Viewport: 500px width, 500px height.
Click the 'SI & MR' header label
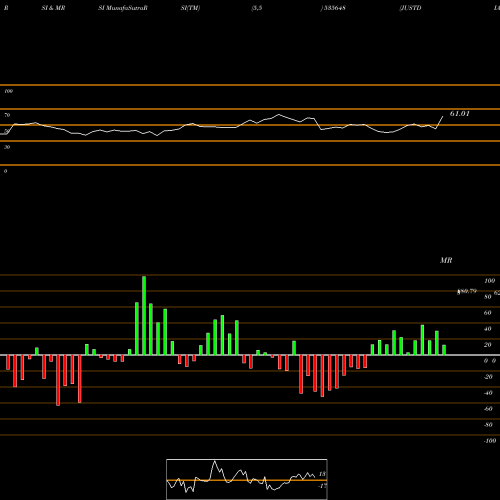tap(53, 8)
